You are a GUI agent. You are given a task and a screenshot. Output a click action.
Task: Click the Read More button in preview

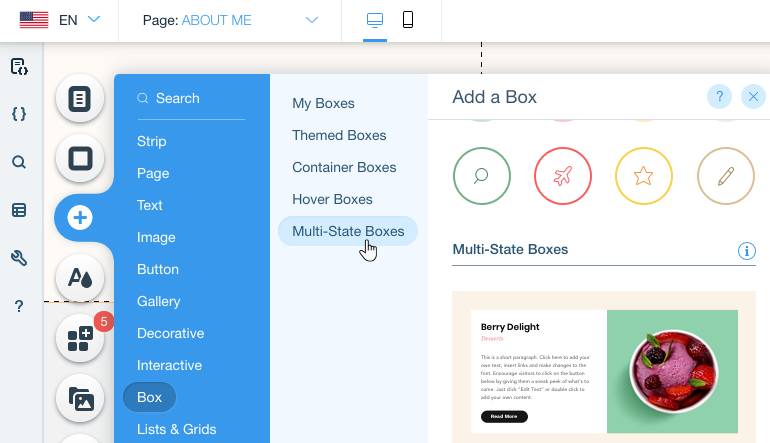tap(504, 416)
